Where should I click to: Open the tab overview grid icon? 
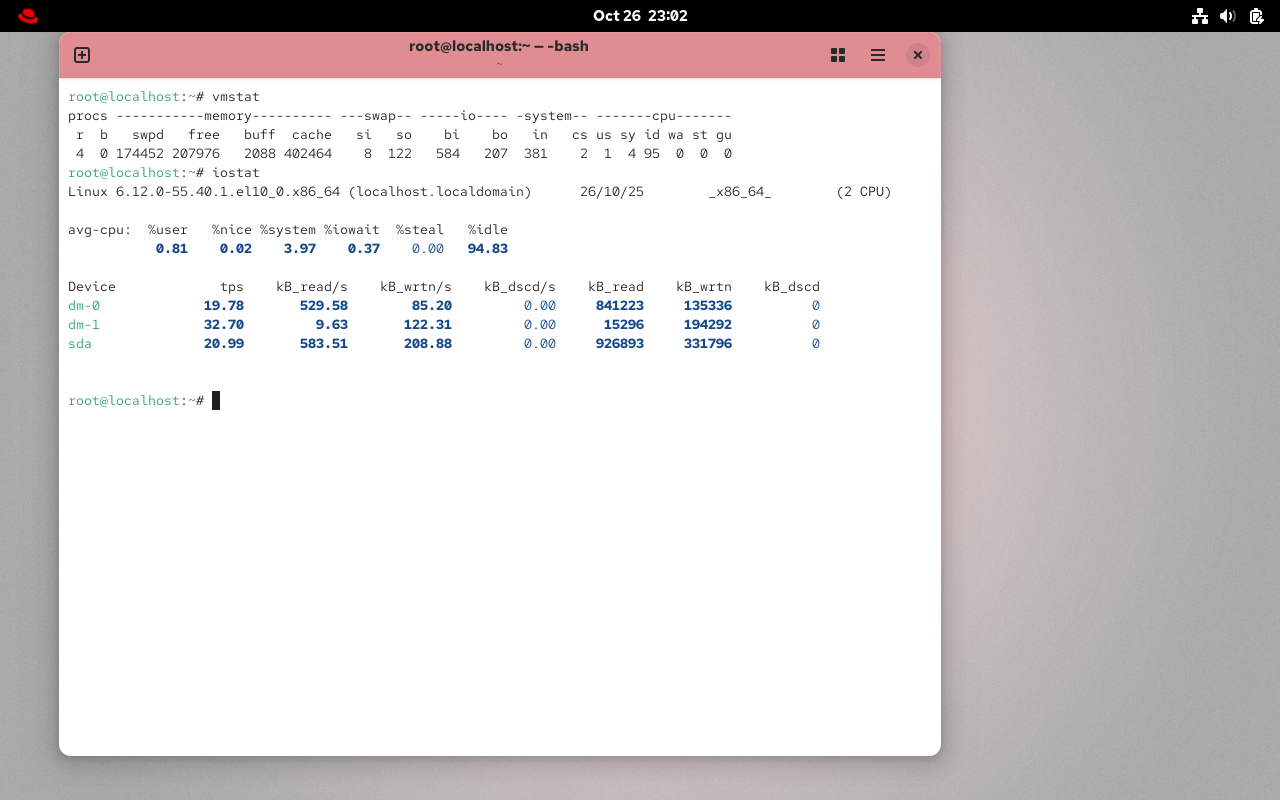[837, 55]
